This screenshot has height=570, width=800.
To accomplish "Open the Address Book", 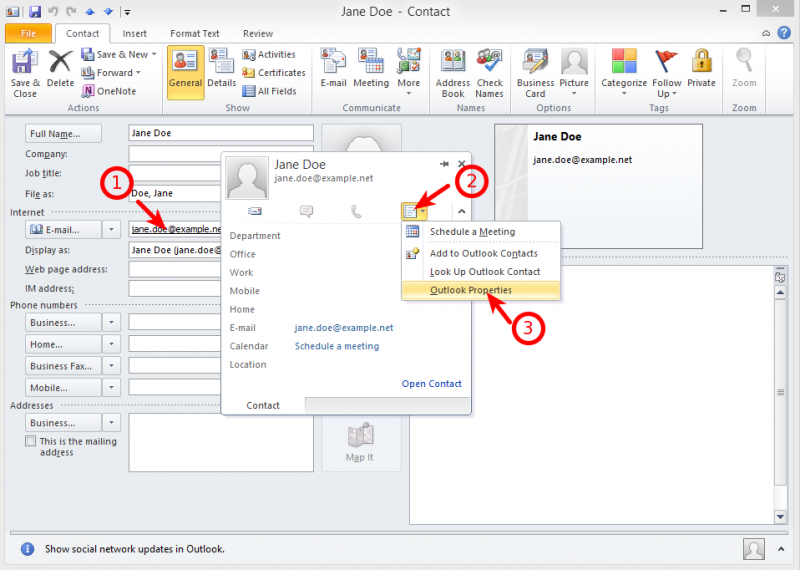I will coord(453,73).
